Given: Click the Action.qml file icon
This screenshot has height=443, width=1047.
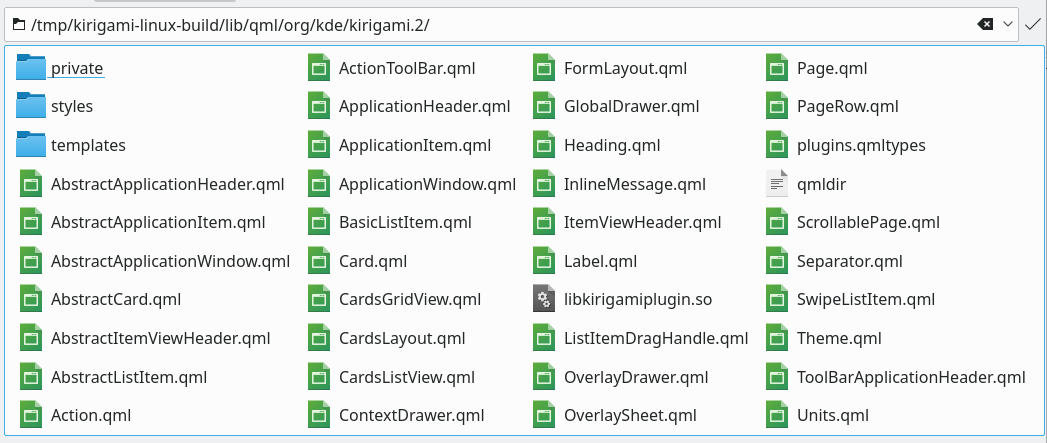Looking at the screenshot, I should [31, 415].
